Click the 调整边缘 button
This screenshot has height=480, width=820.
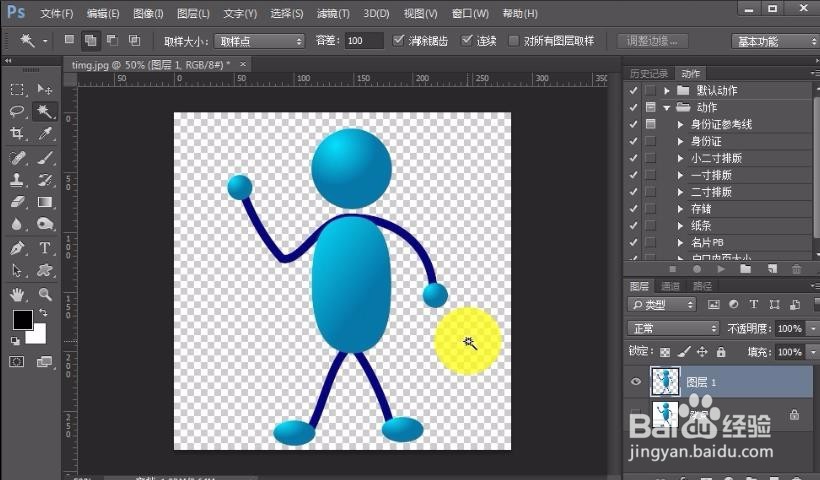point(652,41)
